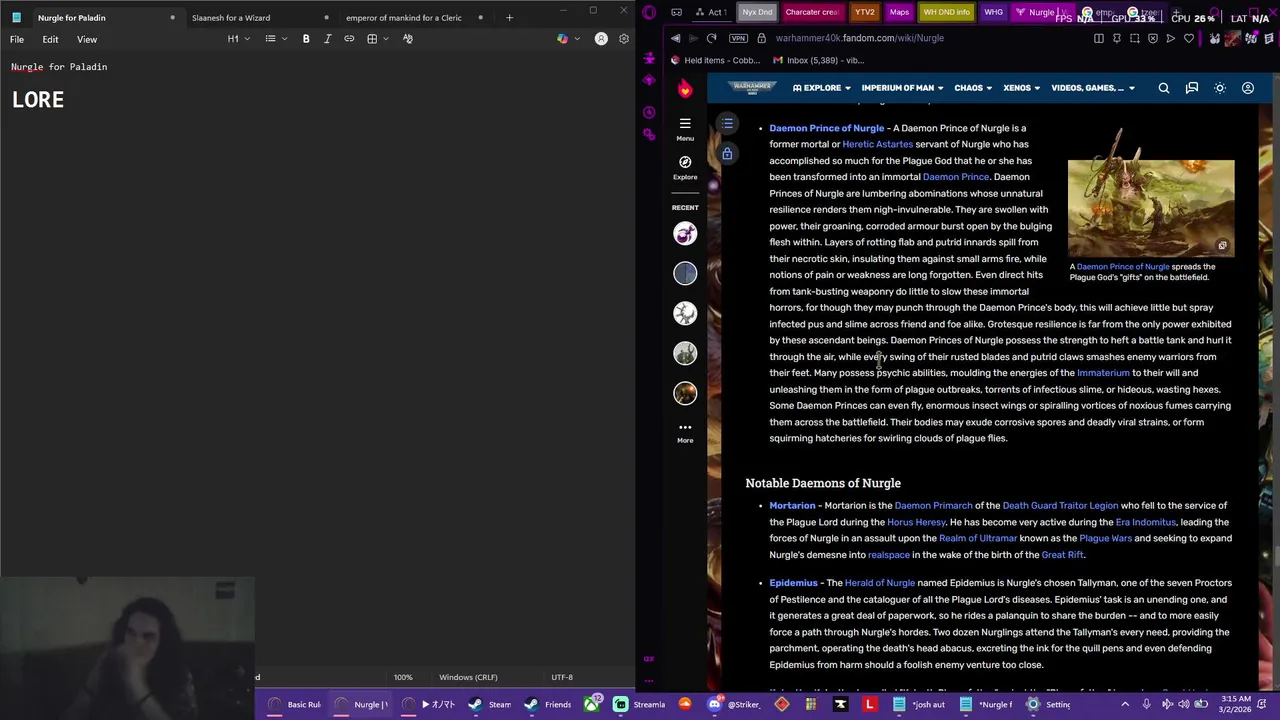Follow the Immaterium link
1280x720 pixels.
click(1103, 373)
